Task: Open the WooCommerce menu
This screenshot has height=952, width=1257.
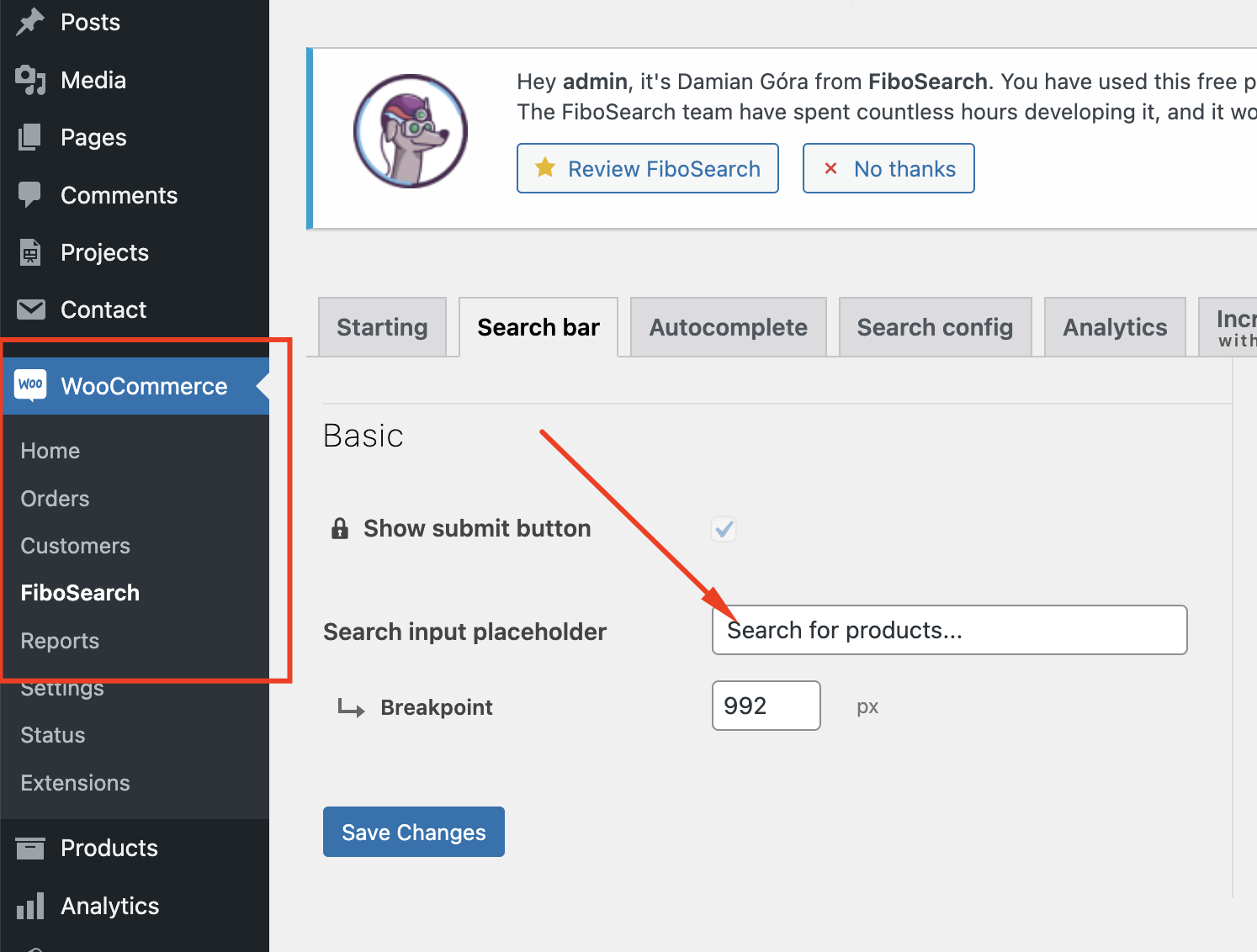Action: click(135, 386)
